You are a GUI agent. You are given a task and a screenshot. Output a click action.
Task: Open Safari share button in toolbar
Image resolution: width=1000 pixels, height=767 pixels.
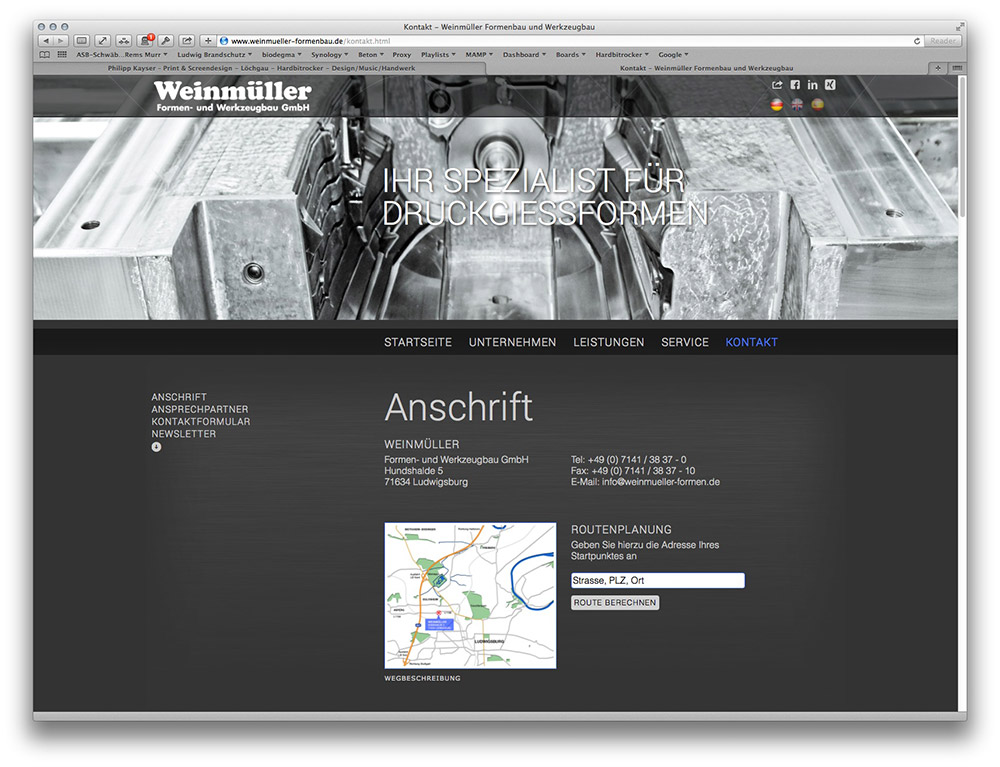[x=187, y=41]
